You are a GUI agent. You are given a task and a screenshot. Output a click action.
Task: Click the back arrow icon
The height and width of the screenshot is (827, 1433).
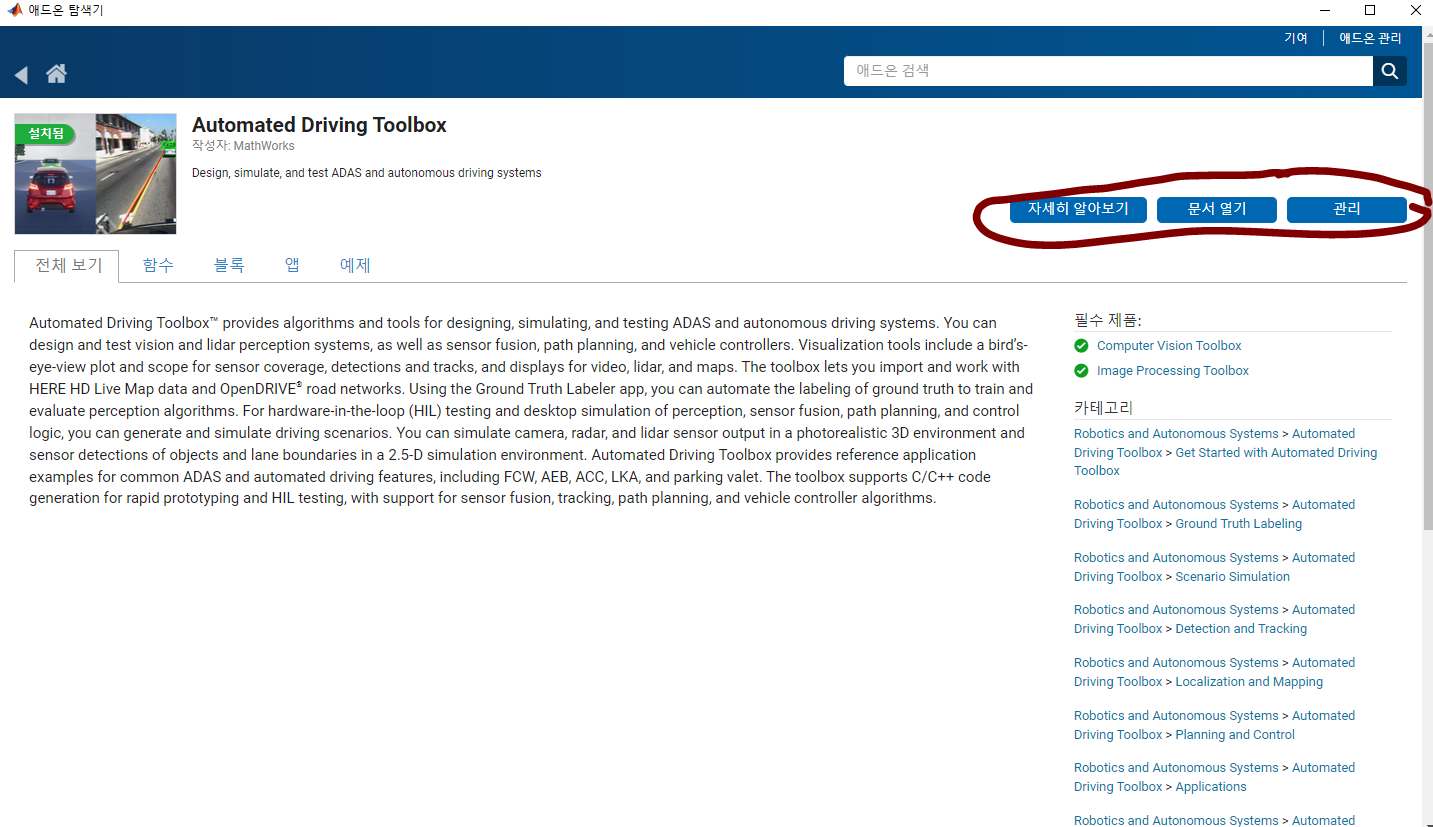point(21,74)
